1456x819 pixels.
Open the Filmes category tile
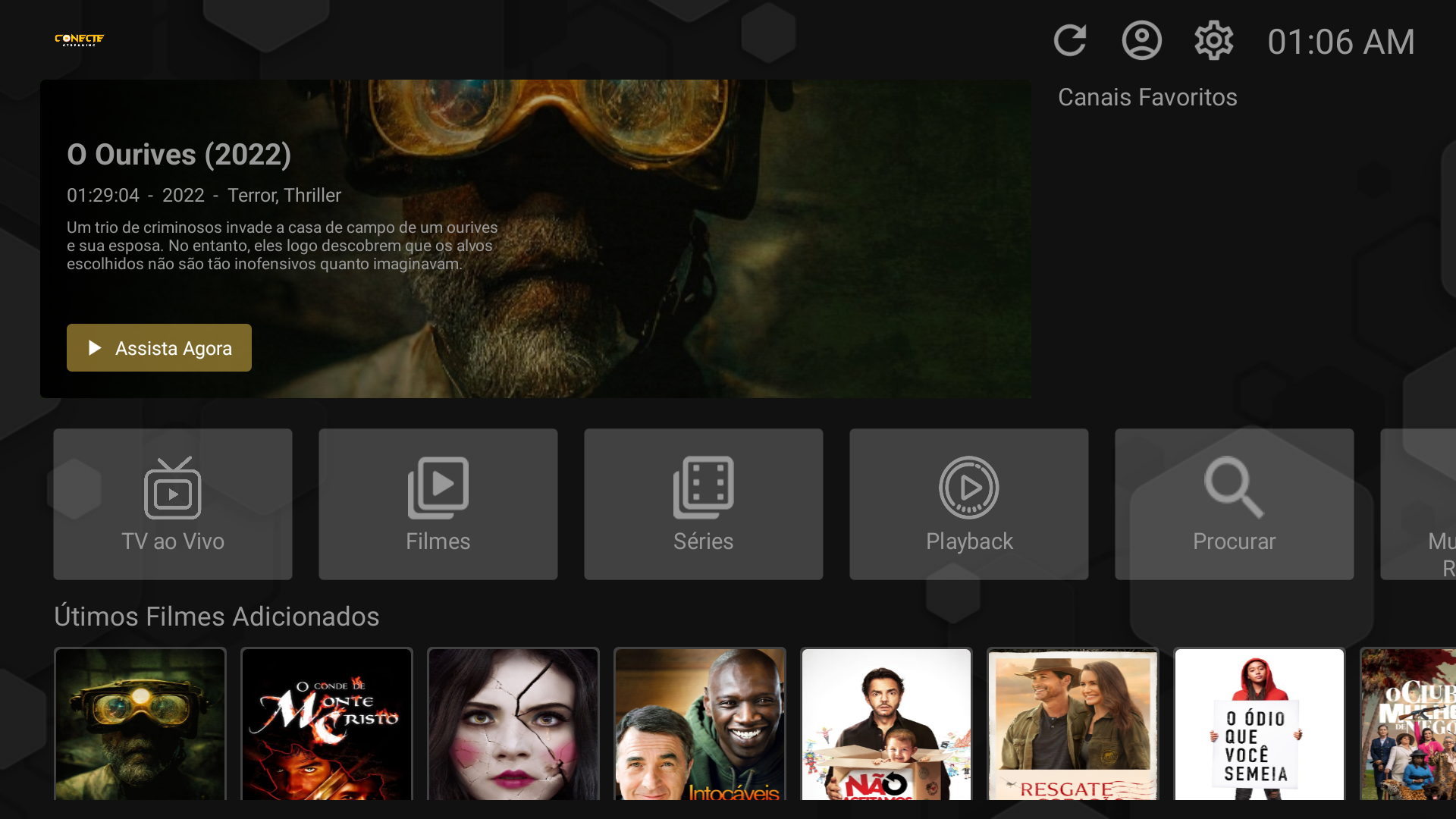pos(438,504)
